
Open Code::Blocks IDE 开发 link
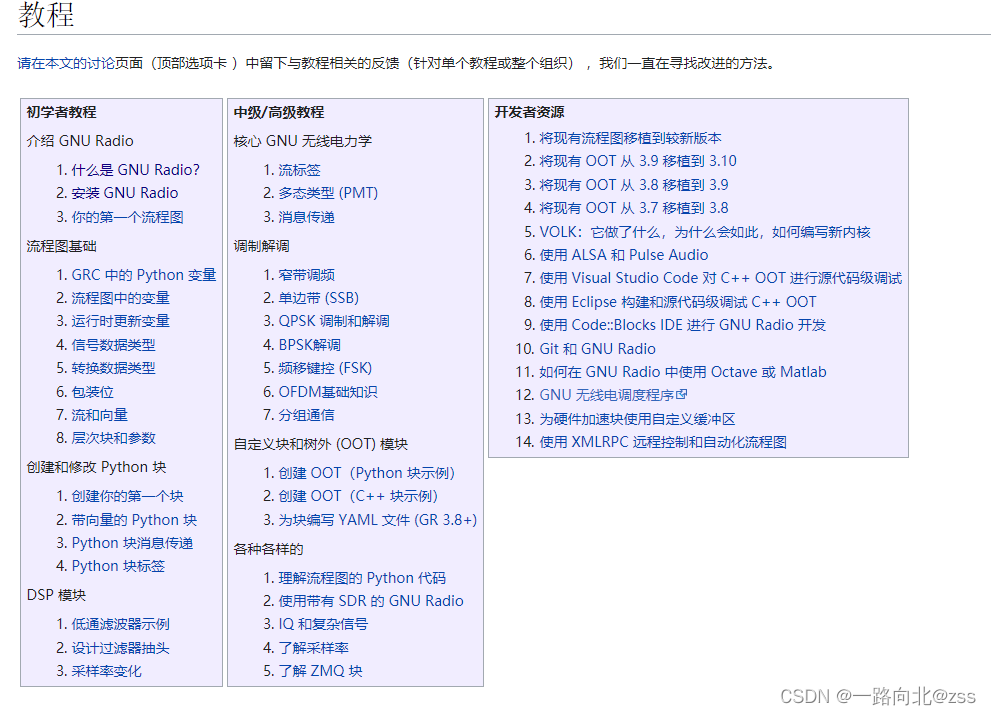(x=682, y=325)
